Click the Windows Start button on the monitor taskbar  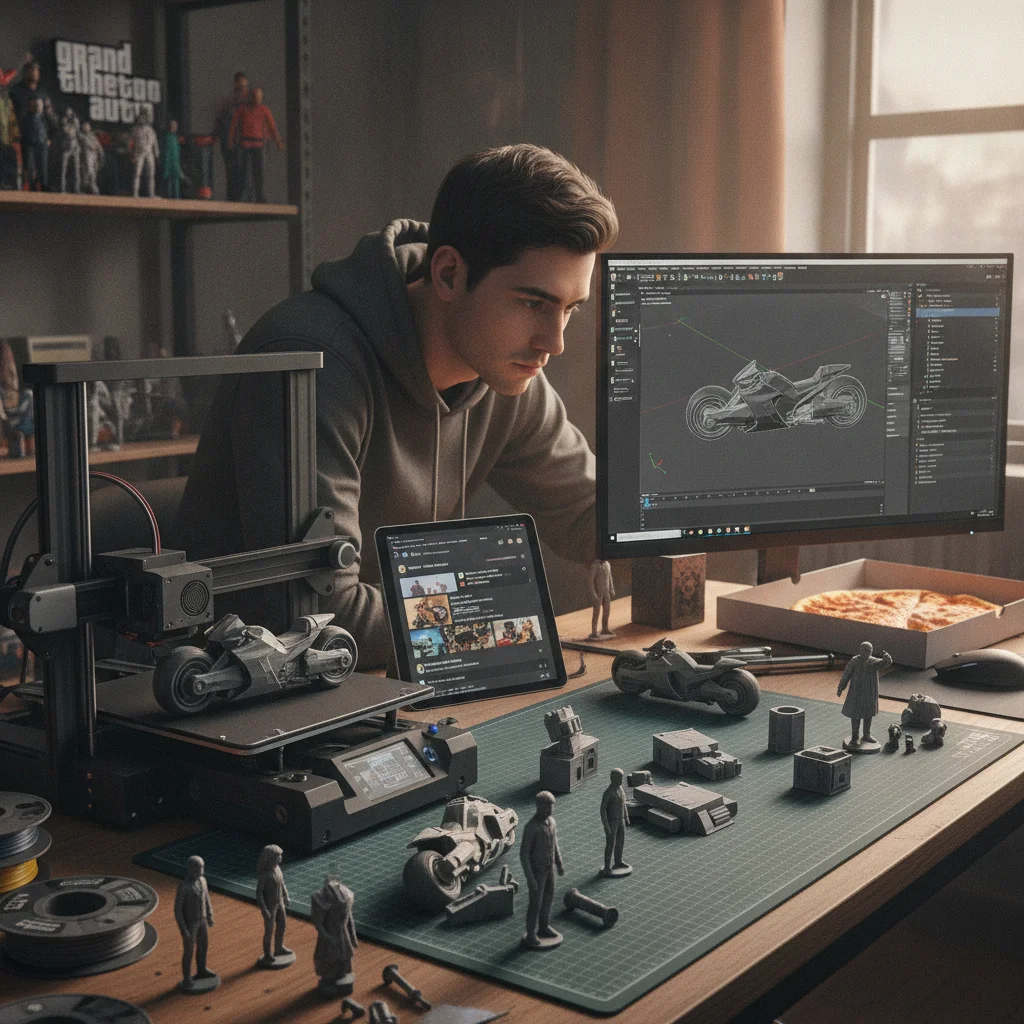coord(612,537)
